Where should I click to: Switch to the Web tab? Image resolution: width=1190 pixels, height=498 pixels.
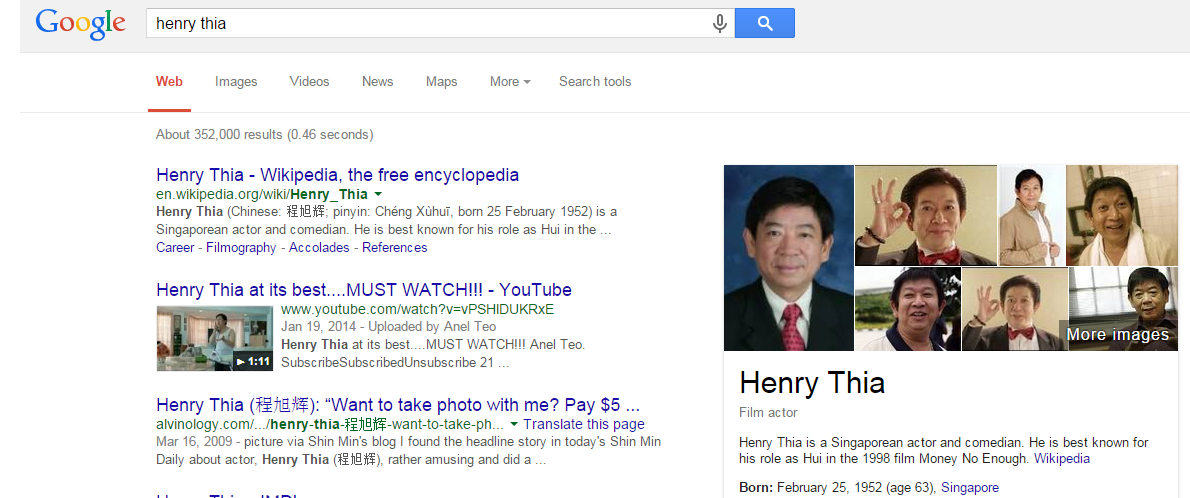[x=169, y=81]
